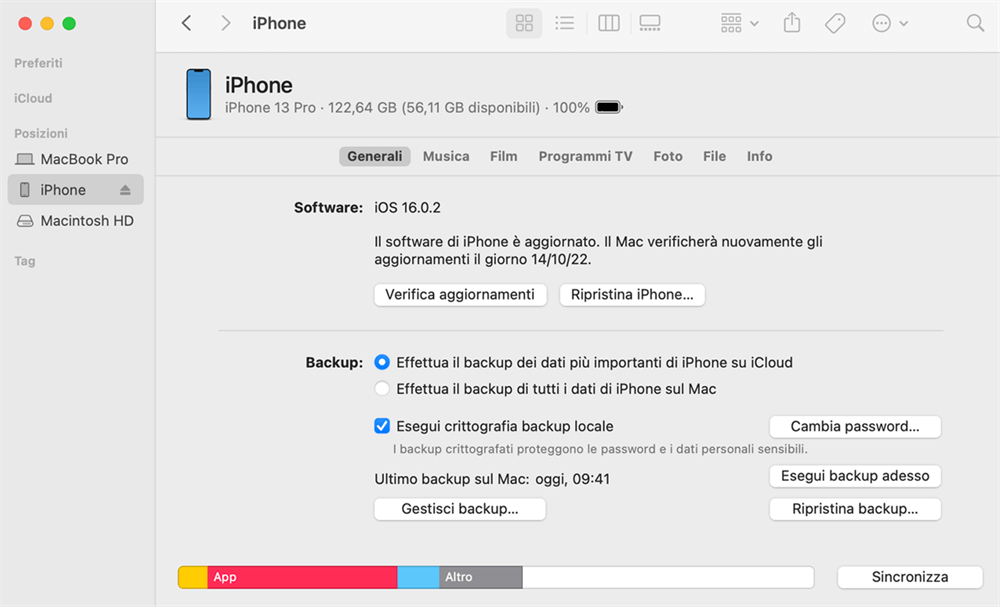The height and width of the screenshot is (607, 1000).
Task: Switch to gallery view
Action: point(650,23)
